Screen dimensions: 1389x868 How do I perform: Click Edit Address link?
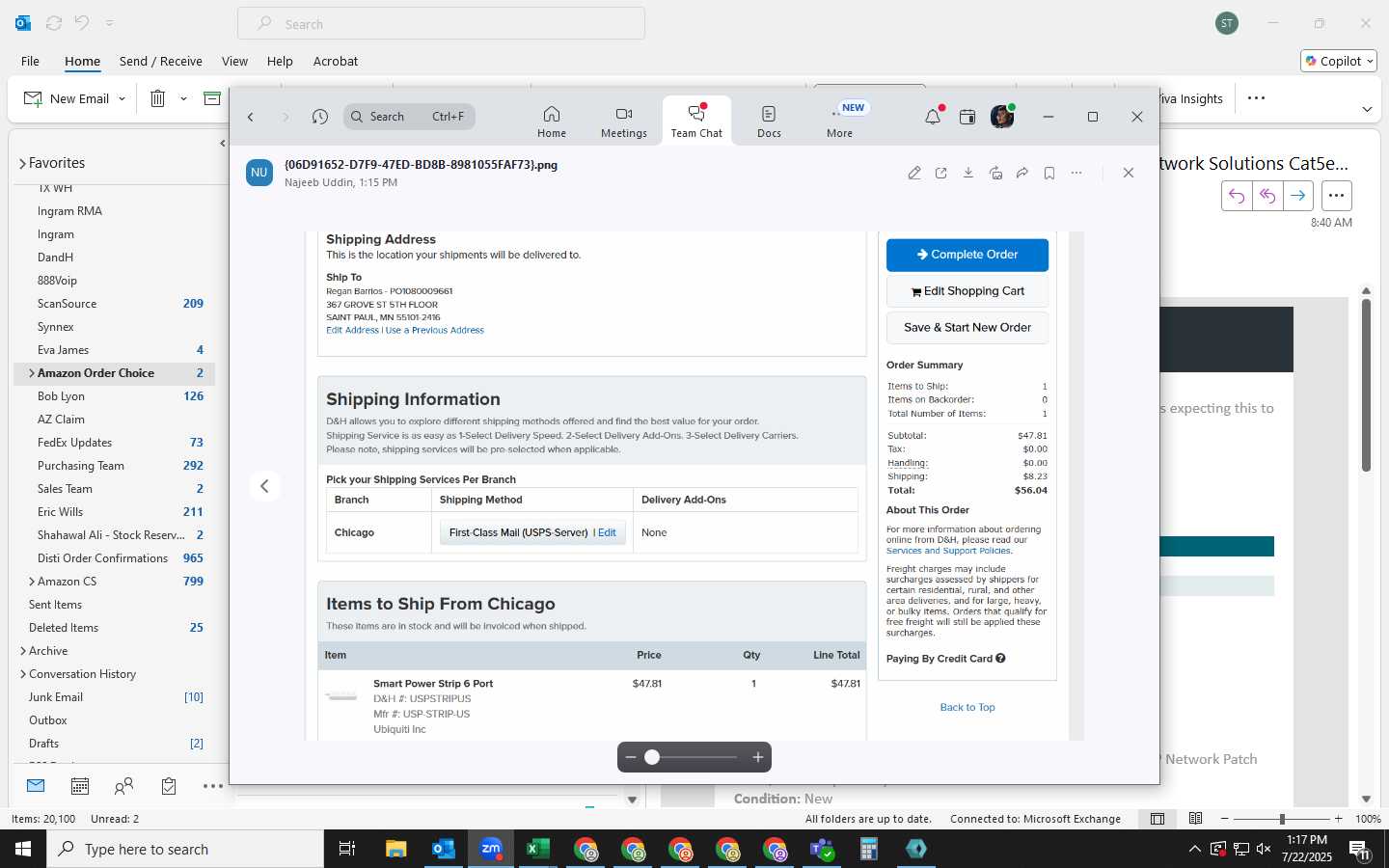click(352, 330)
